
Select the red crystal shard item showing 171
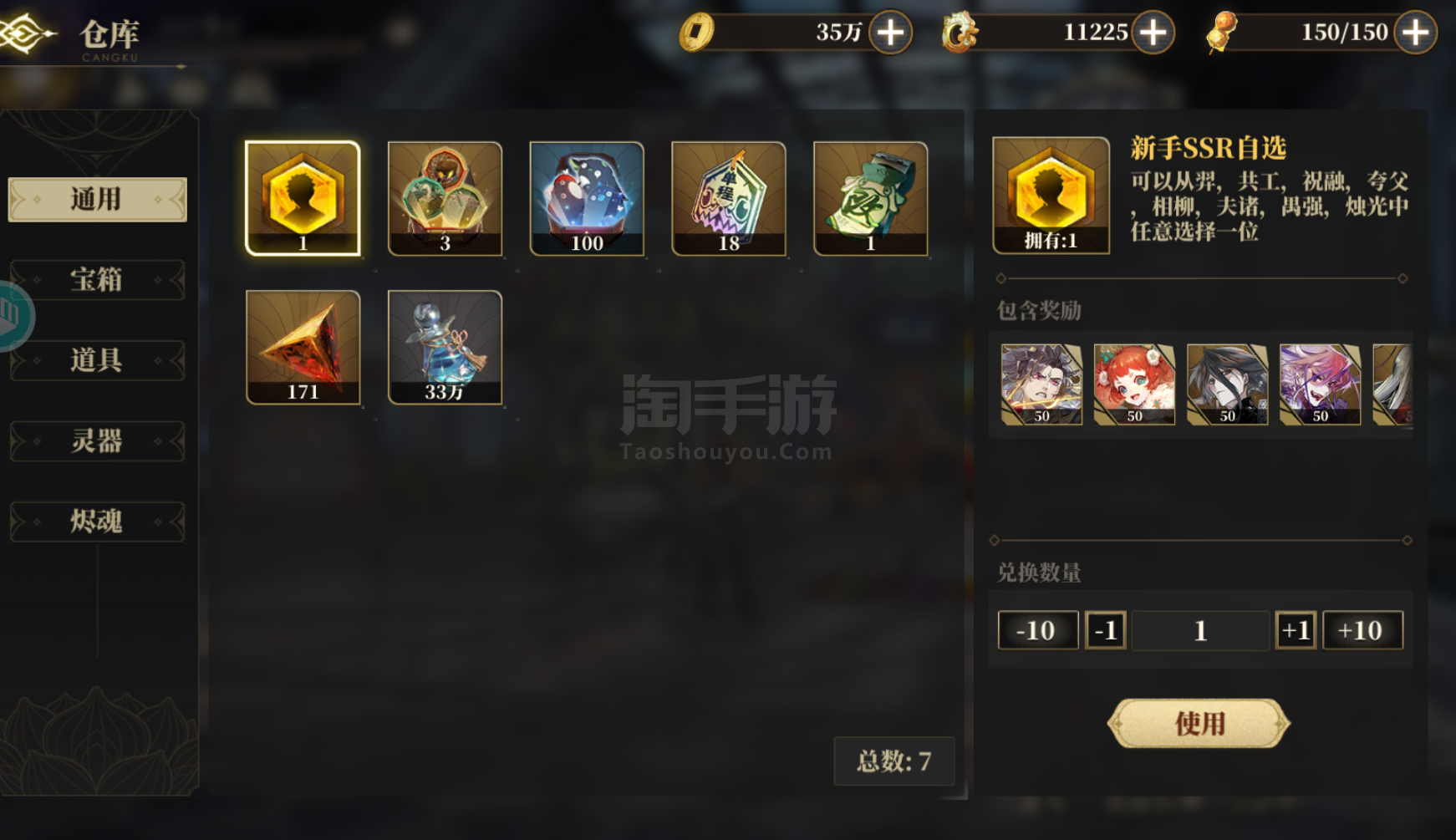(303, 347)
